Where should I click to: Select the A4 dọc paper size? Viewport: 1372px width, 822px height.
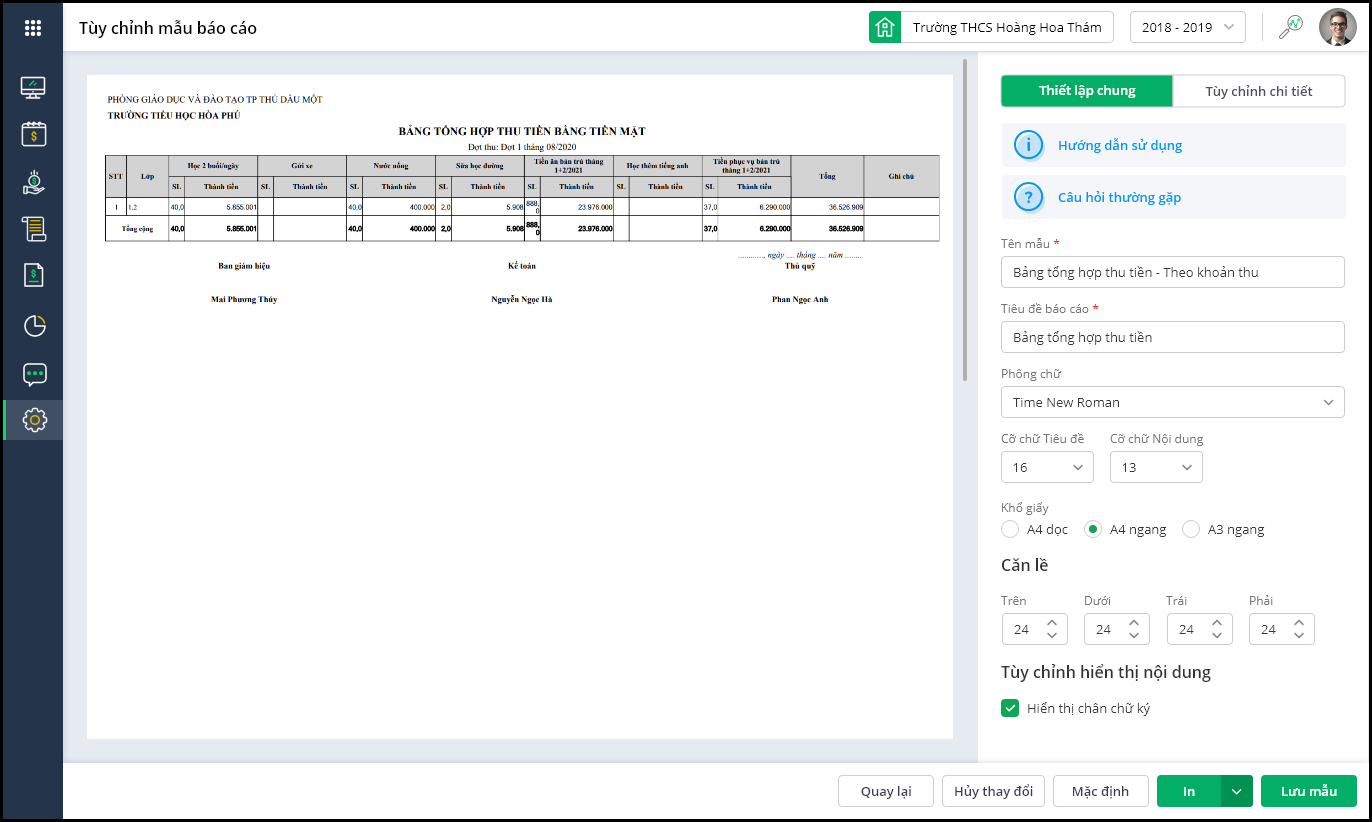[x=1010, y=529]
